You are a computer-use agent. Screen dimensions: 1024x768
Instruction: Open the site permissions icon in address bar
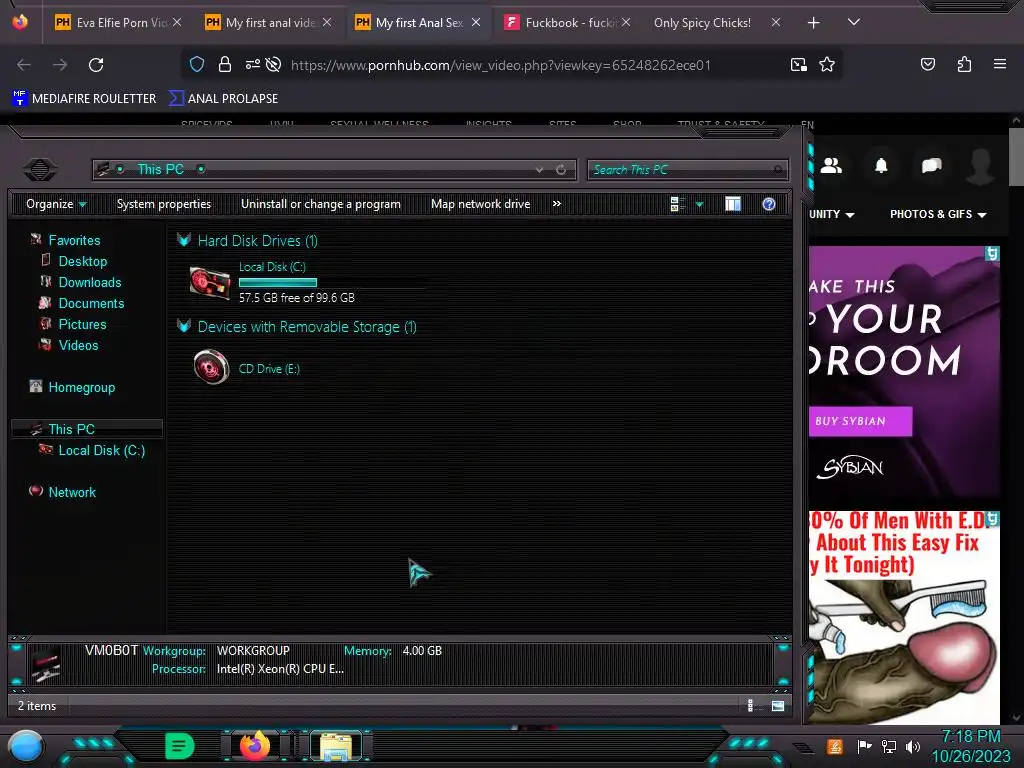click(x=253, y=64)
